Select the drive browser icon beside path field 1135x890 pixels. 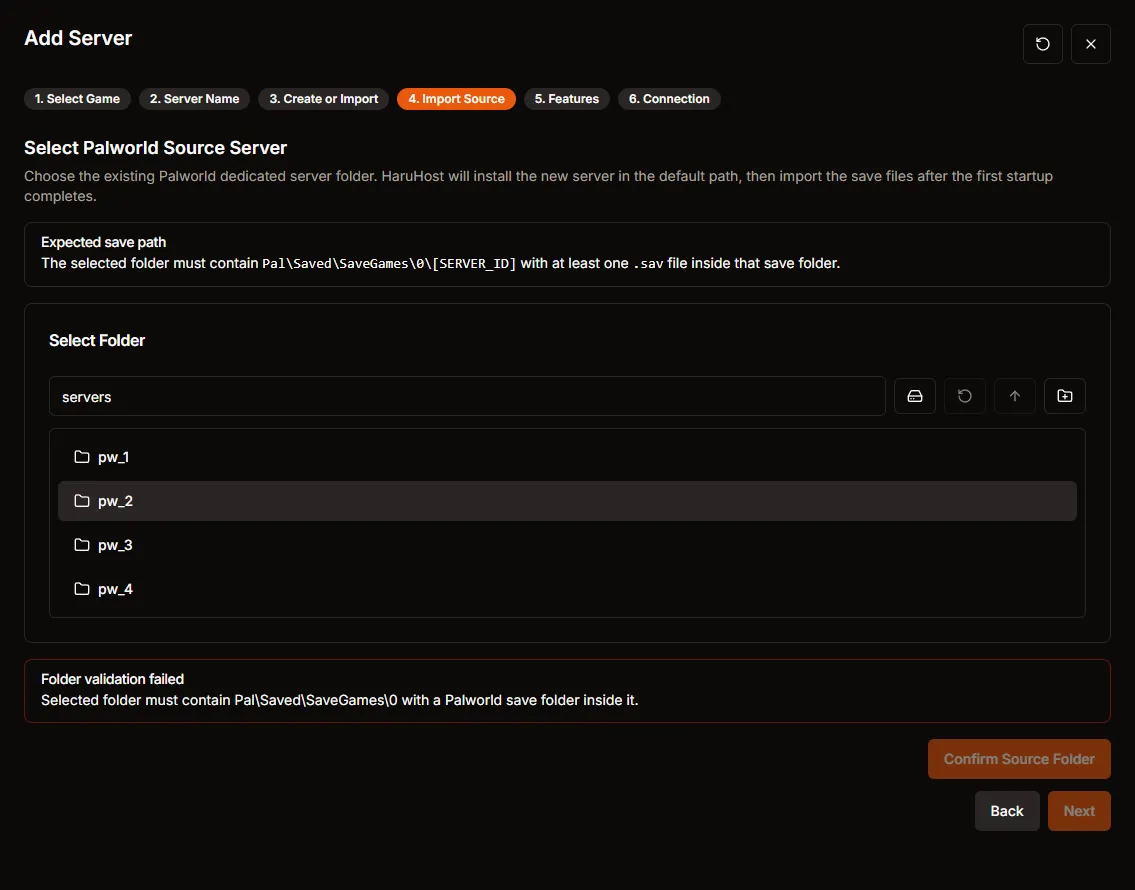pos(914,396)
